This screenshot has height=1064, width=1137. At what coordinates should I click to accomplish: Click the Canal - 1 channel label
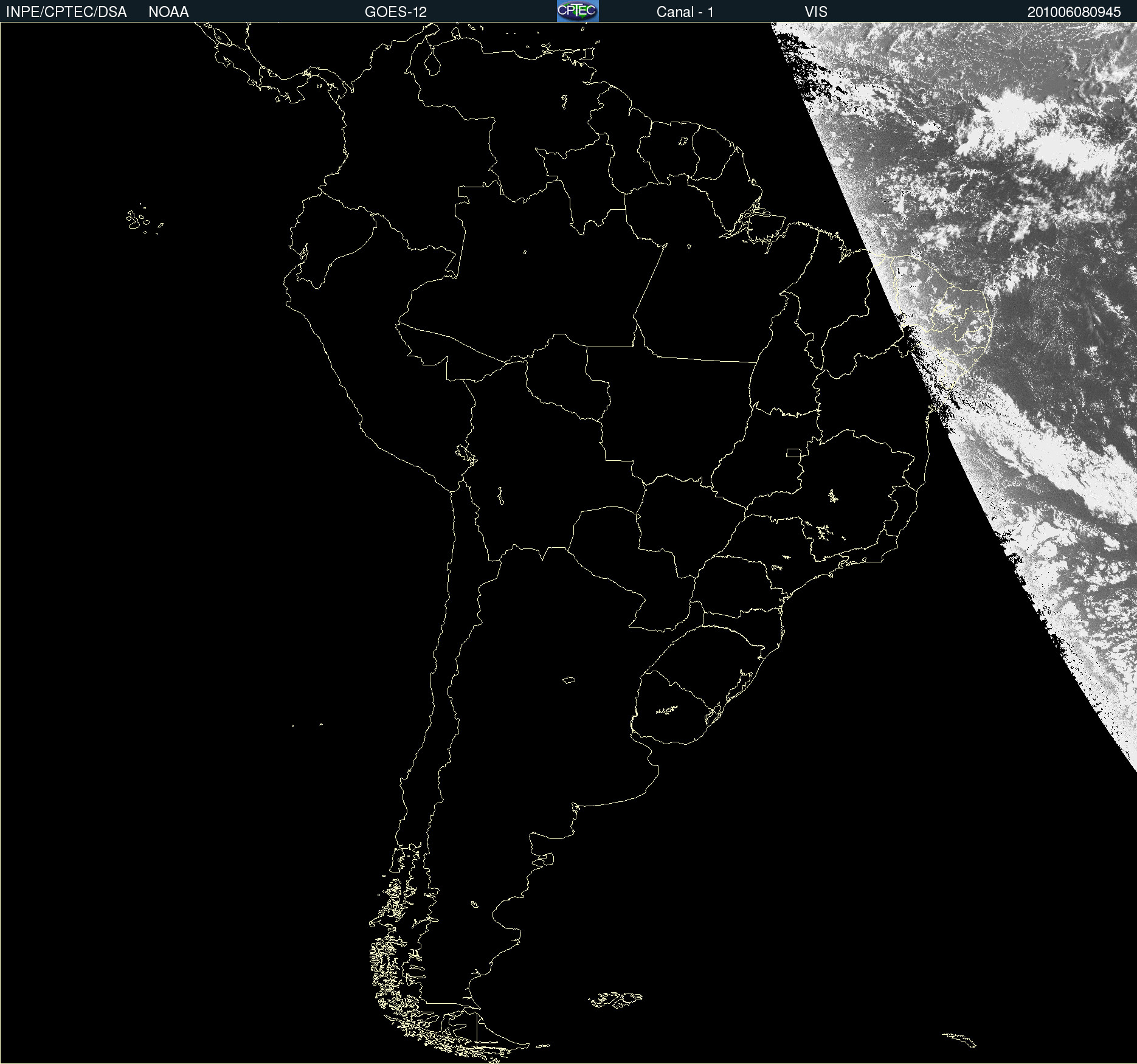point(685,12)
